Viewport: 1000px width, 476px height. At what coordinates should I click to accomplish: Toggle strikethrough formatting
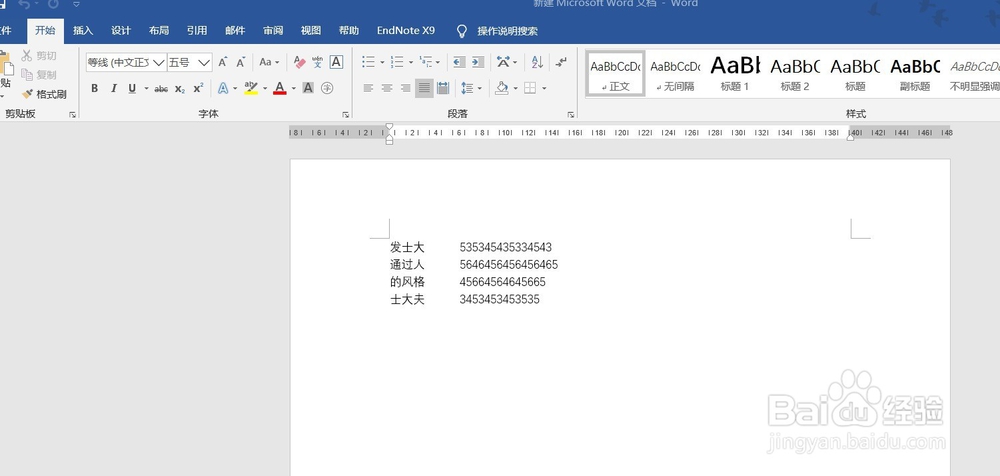[x=161, y=88]
